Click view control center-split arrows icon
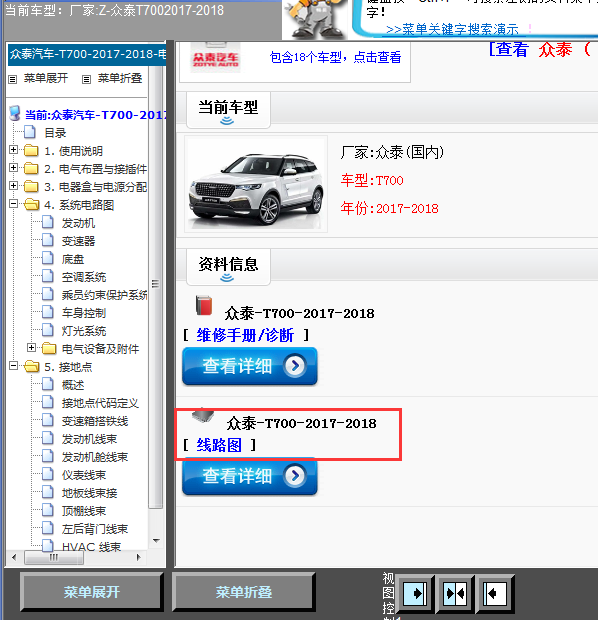The height and width of the screenshot is (620, 598). tap(455, 593)
